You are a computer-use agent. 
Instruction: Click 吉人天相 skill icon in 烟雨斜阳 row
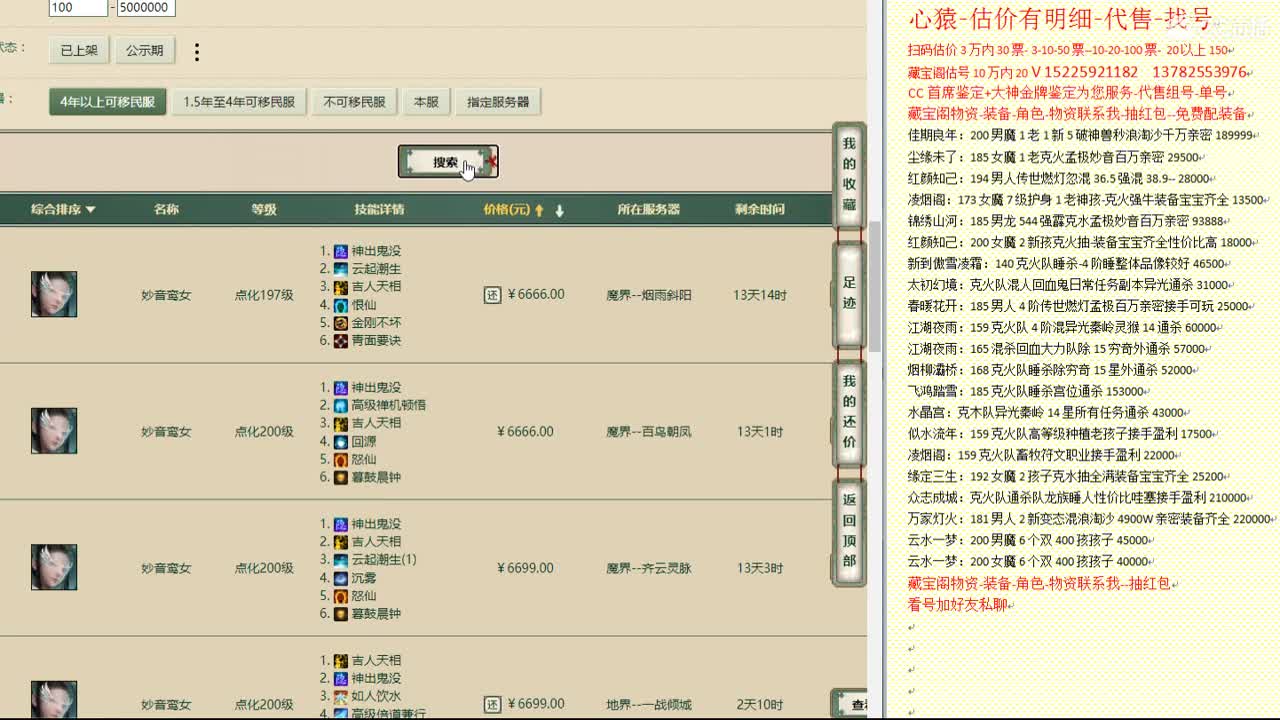tap(340, 287)
